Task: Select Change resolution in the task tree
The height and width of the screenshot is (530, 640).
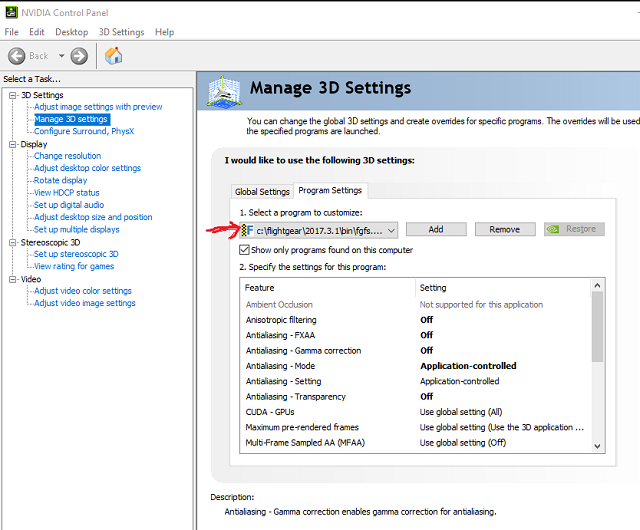Action: pyautogui.click(x=67, y=156)
